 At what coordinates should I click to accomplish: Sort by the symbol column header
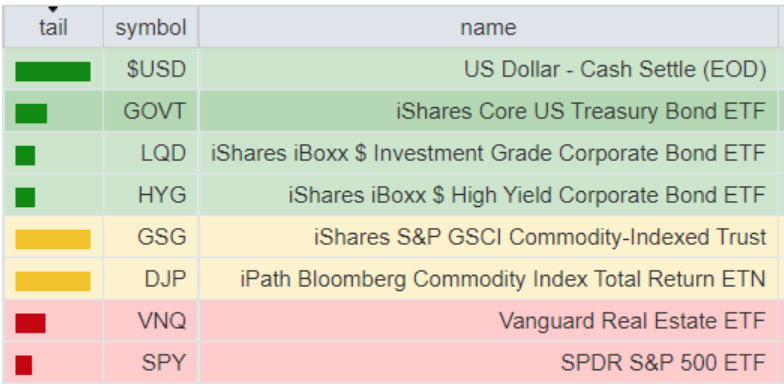[x=151, y=28]
